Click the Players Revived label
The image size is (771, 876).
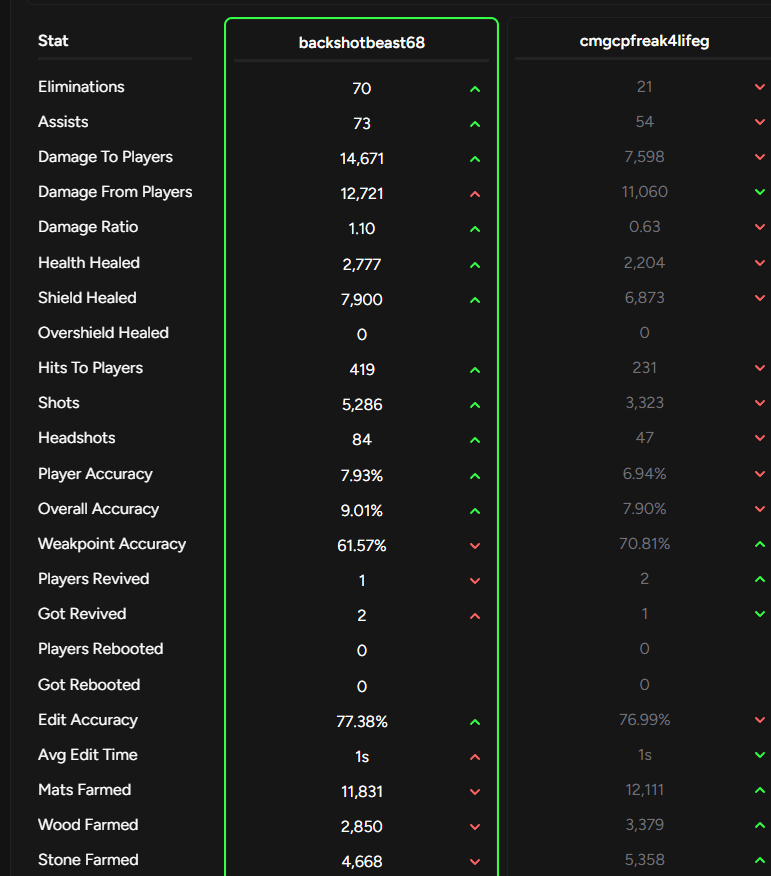[x=93, y=579]
